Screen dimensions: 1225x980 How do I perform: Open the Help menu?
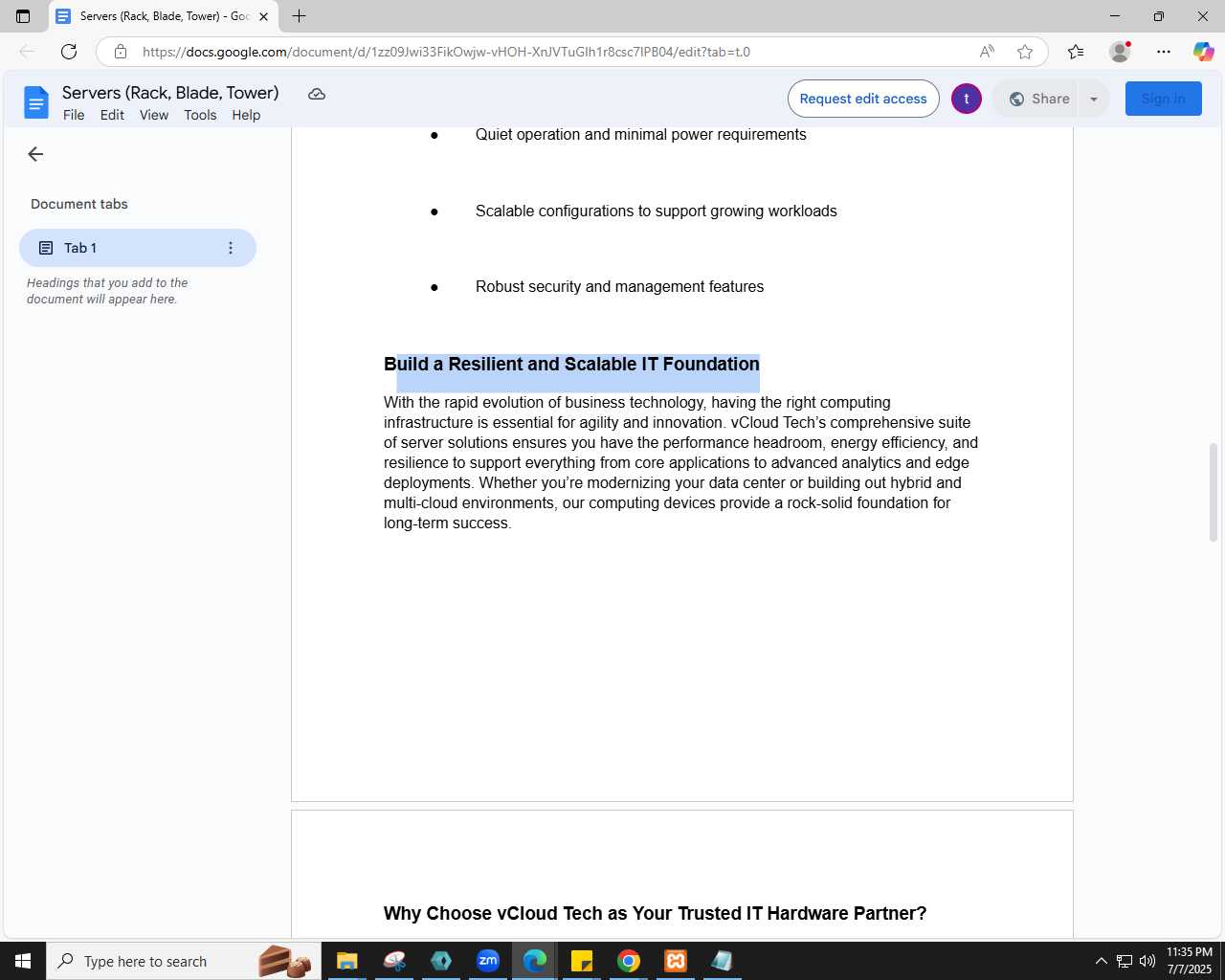click(x=246, y=115)
